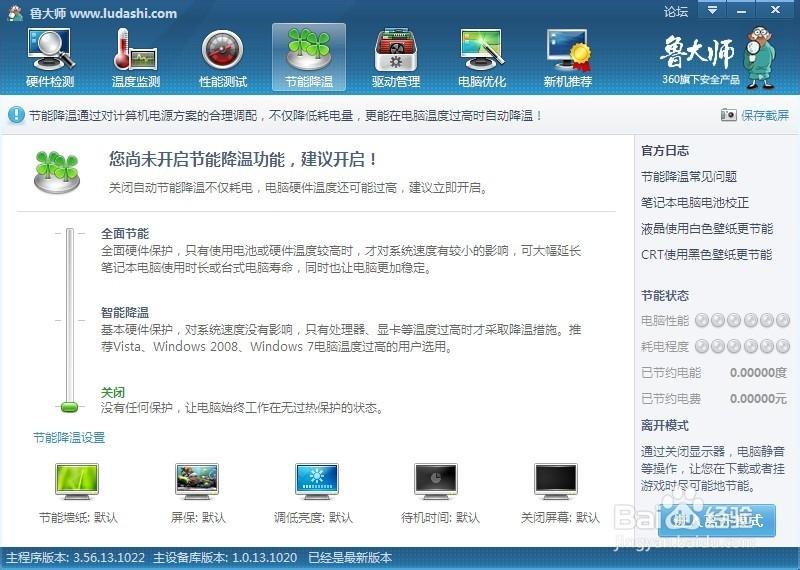Select 节能降温 clover icon in toolbar

(309, 49)
